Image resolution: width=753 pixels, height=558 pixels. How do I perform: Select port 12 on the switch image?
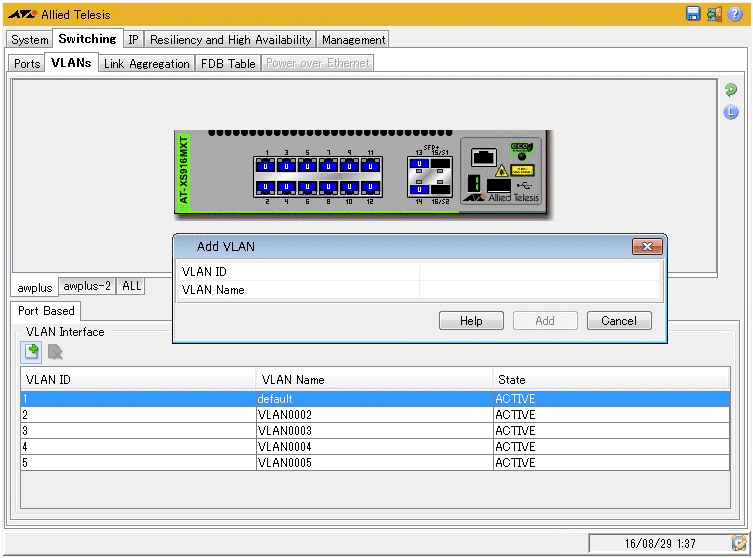click(370, 187)
